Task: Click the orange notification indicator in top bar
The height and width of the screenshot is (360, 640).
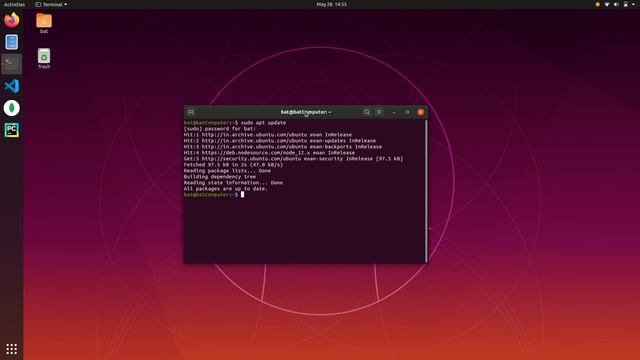Action: coord(598,4)
